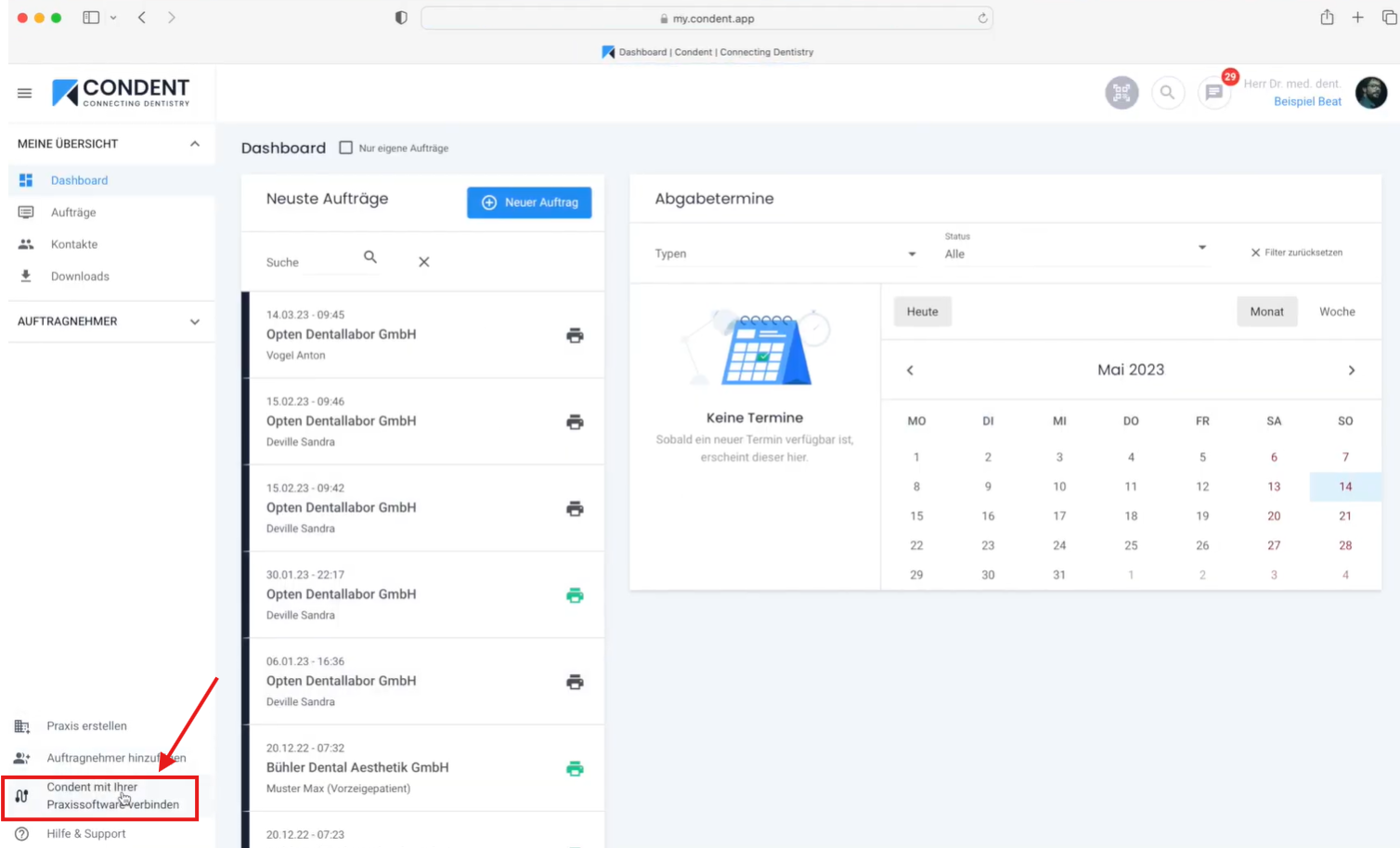Open the chat messages icon
Viewport: 1400px width, 848px height.
click(1213, 92)
